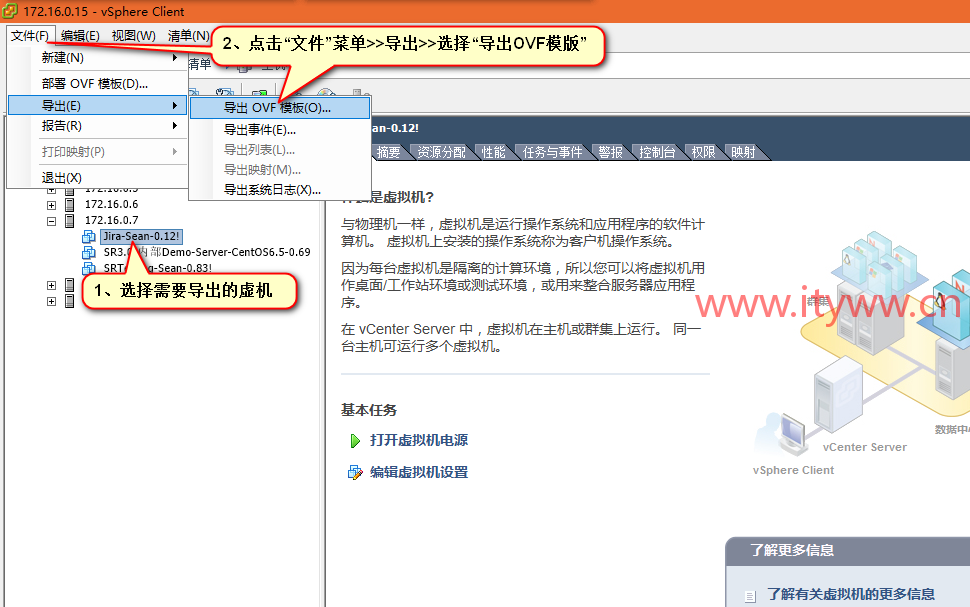Image resolution: width=970 pixels, height=607 pixels.
Task: Choose 部署 OVF 模板(D)... menu item
Action: (98, 84)
